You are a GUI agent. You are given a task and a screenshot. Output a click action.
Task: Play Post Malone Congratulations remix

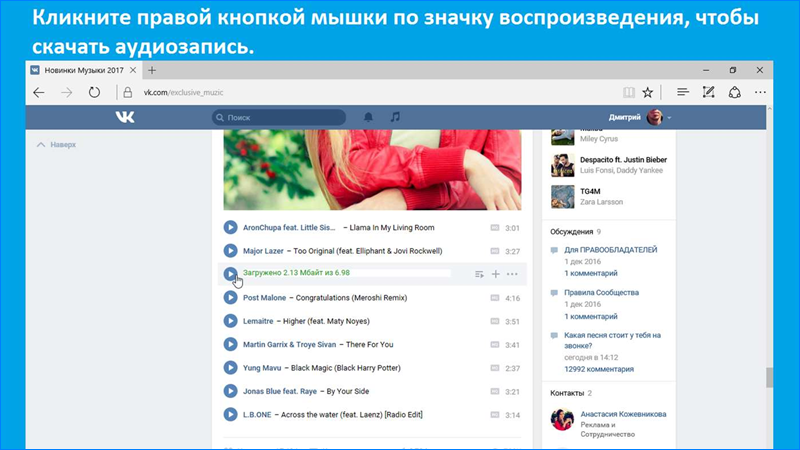point(231,297)
